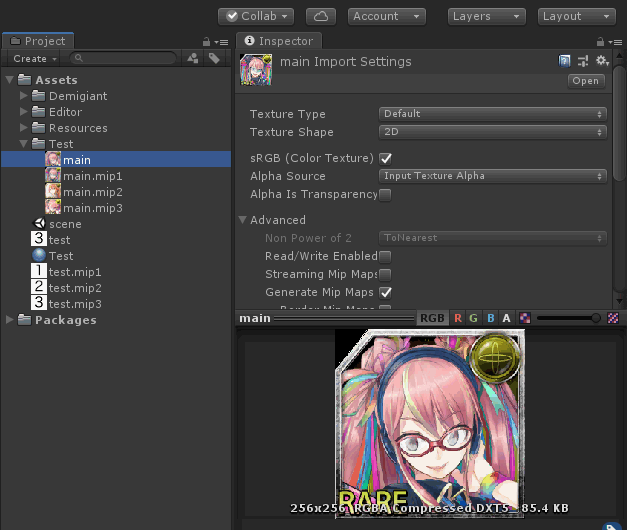The width and height of the screenshot is (627, 530).
Task: Select the main texture in Test folder
Action: [116, 160]
